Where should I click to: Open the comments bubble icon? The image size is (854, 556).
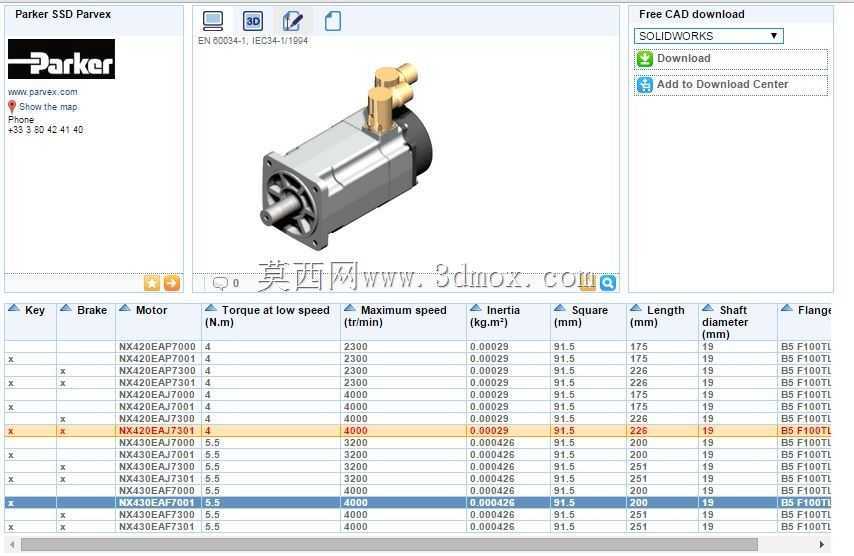pyautogui.click(x=220, y=283)
